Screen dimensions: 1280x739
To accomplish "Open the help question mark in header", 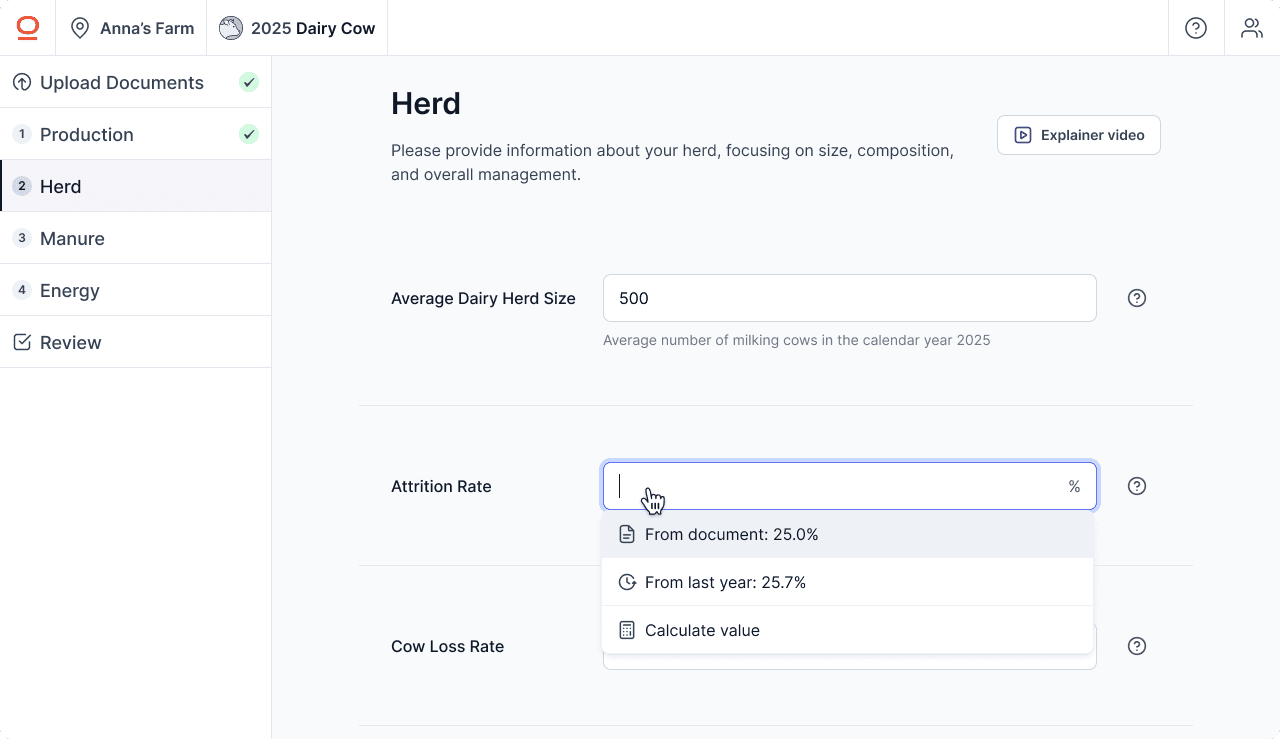I will tap(1196, 28).
